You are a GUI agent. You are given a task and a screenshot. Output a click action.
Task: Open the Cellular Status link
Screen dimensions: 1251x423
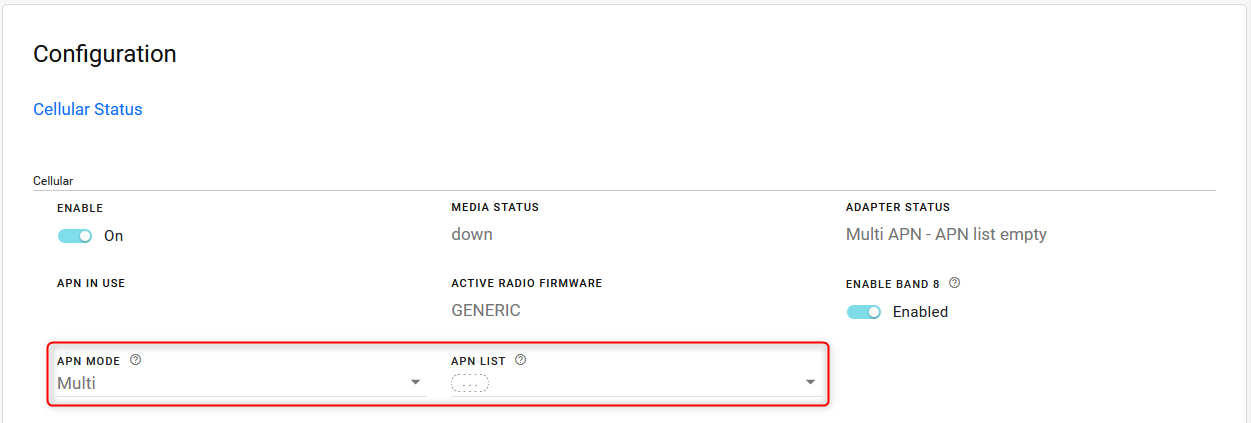[88, 110]
